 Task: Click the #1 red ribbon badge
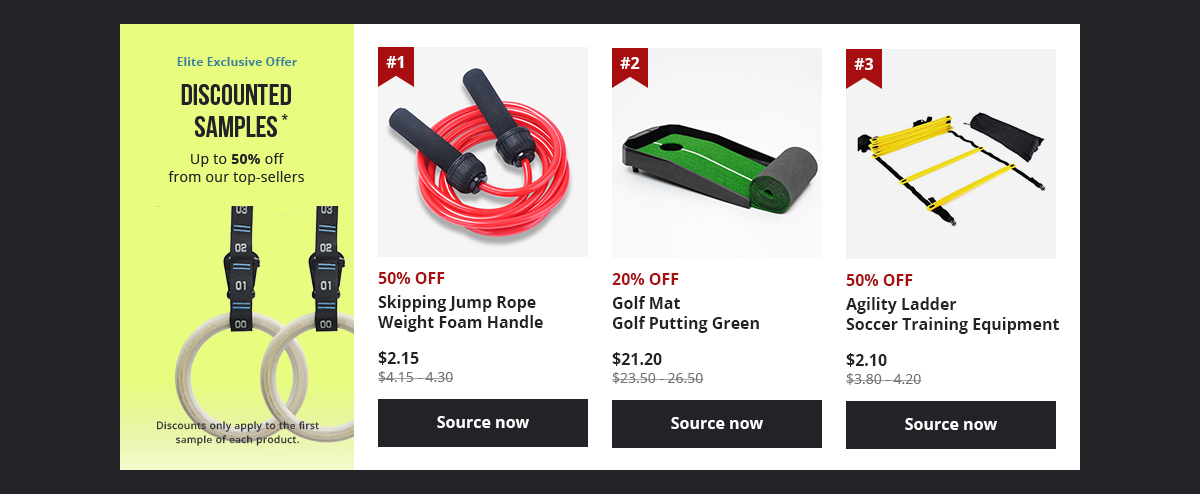point(396,66)
